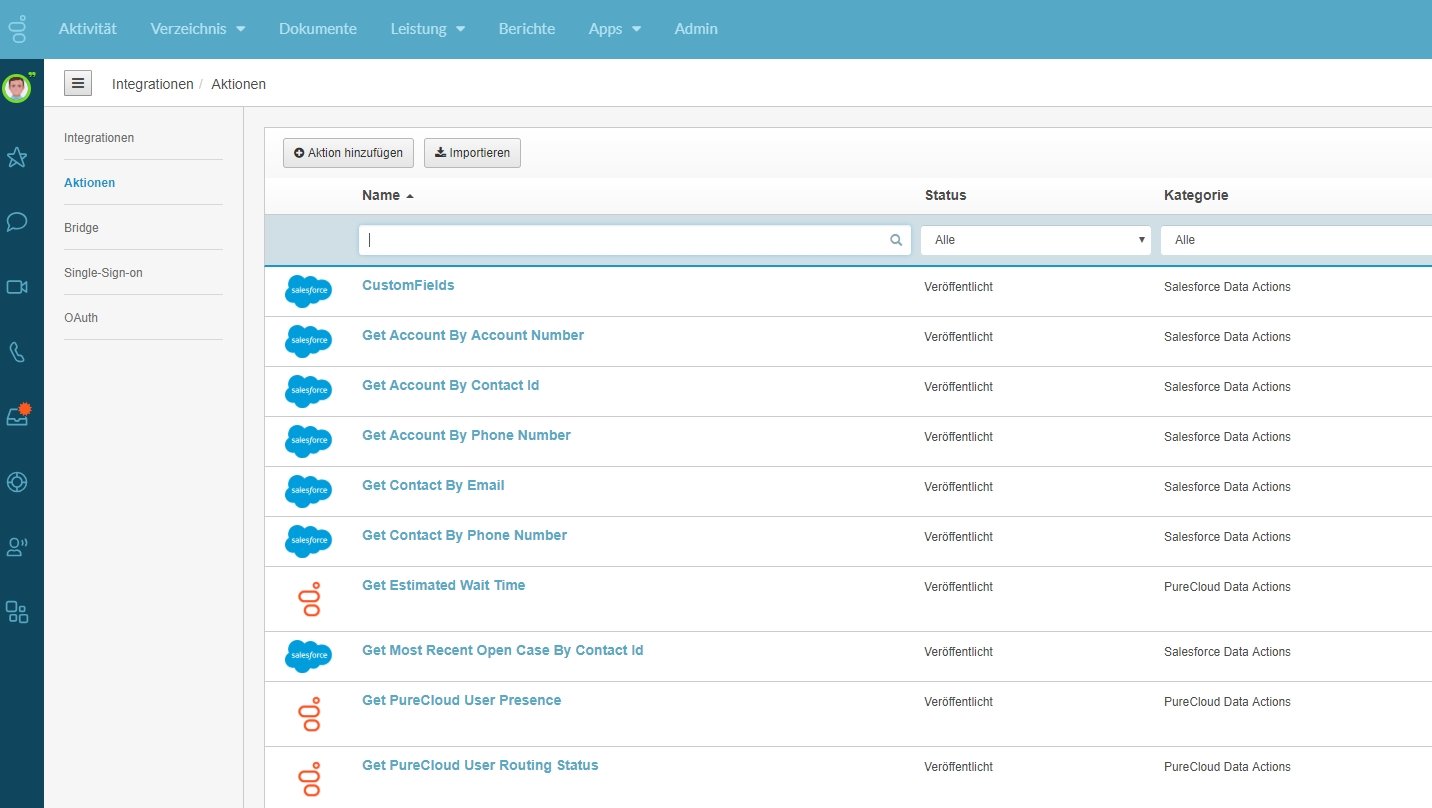Click the phone calls icon in sidebar
This screenshot has height=808, width=1432.
(x=17, y=352)
